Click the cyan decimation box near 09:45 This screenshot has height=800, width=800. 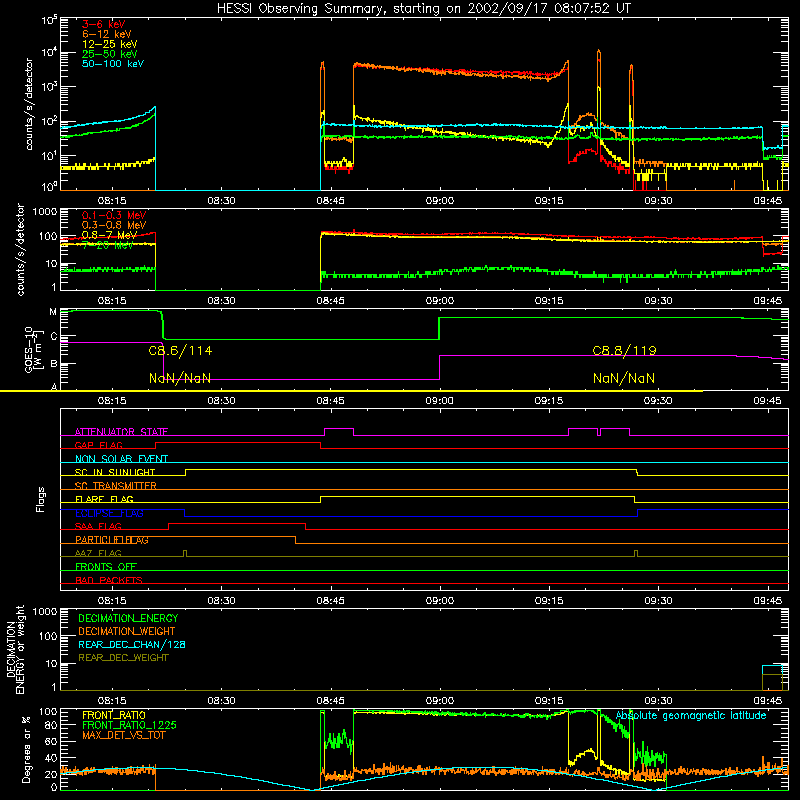point(772,678)
